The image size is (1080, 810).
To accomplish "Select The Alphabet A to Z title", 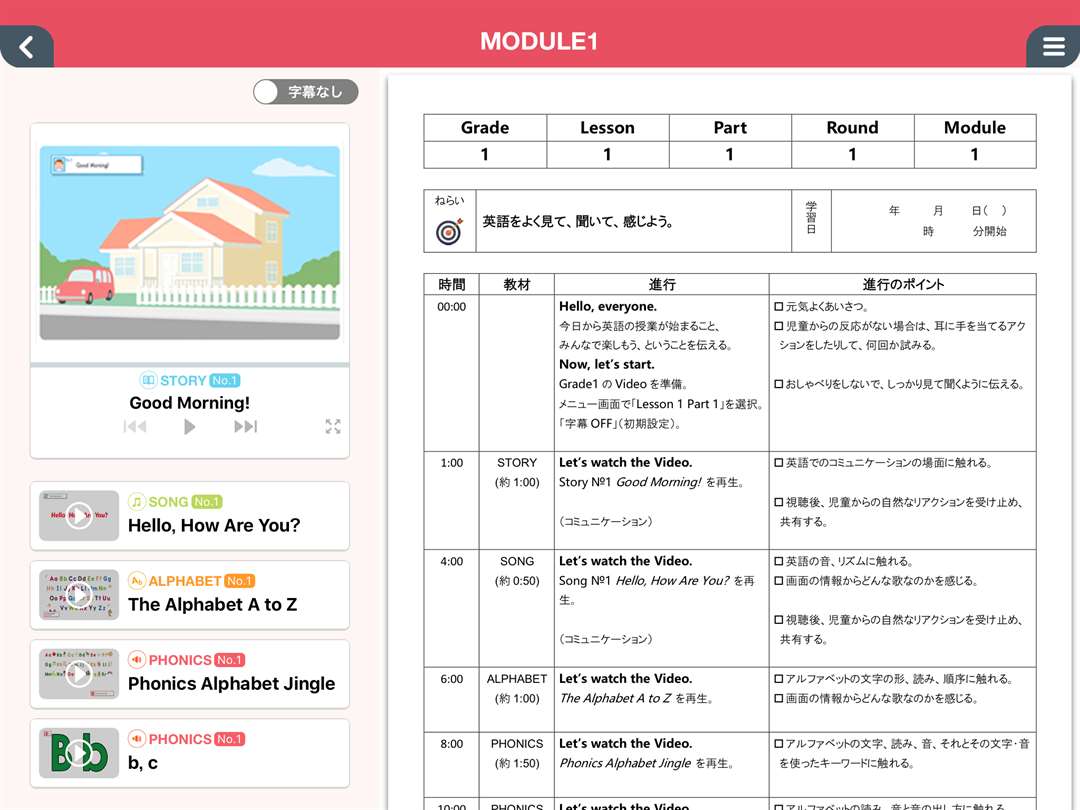I will [x=212, y=605].
